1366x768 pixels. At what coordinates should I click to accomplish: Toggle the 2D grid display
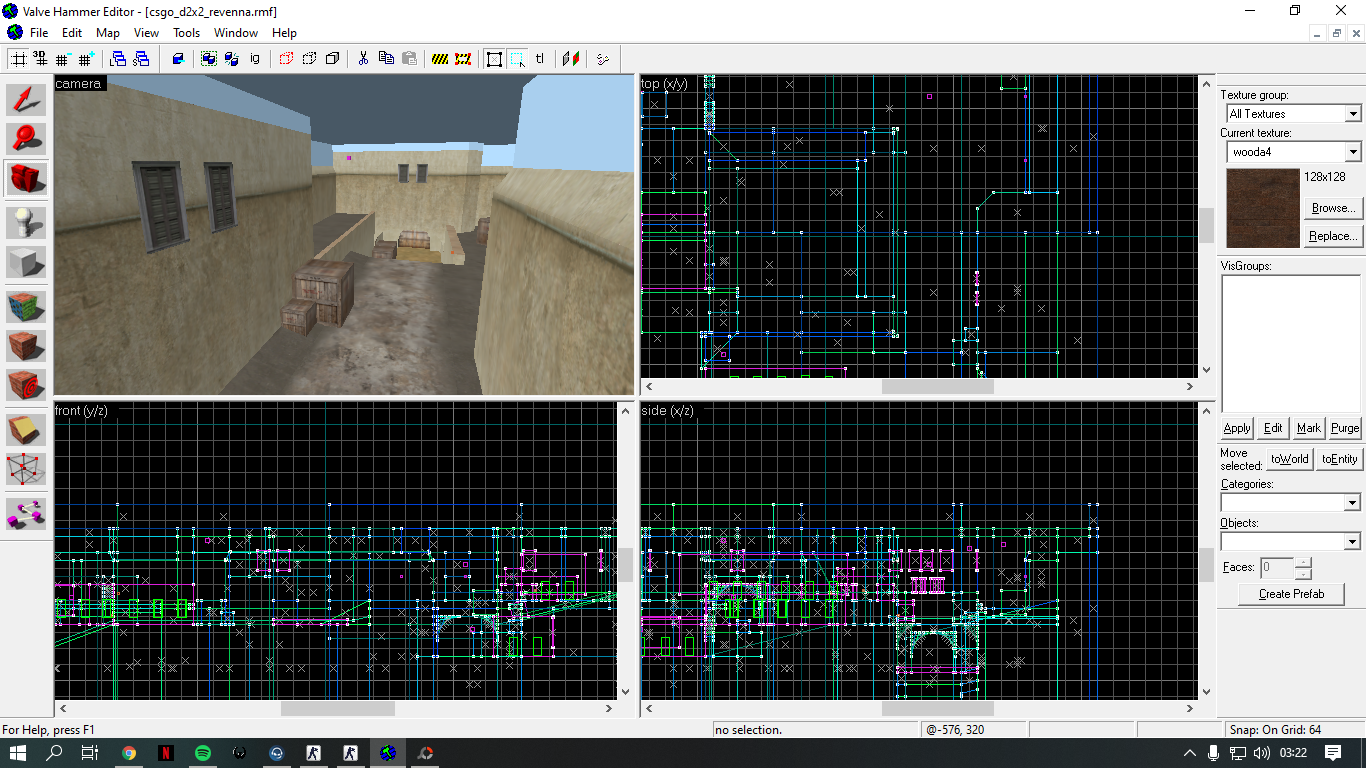point(19,58)
